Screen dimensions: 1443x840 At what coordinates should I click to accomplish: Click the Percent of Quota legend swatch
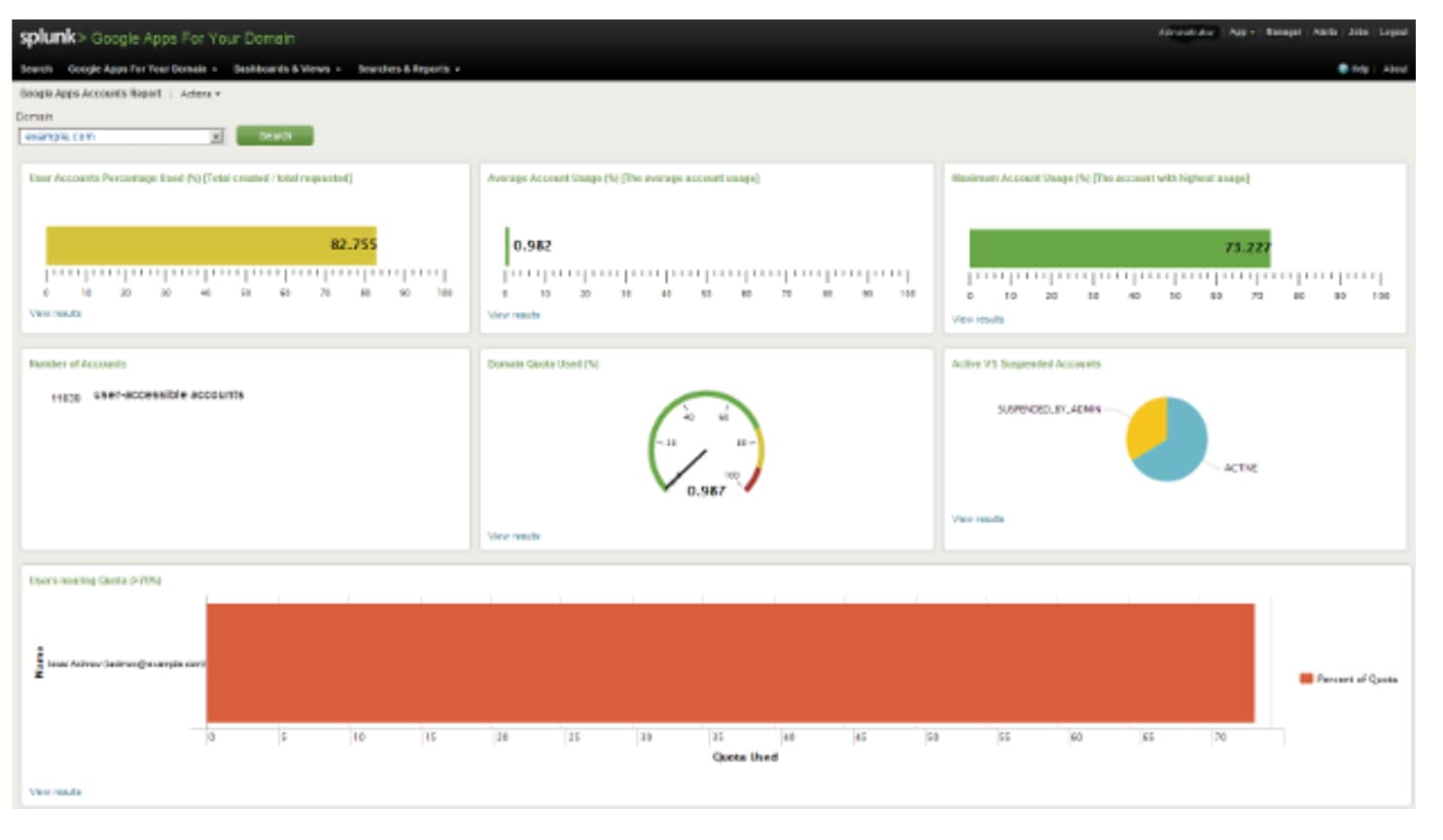pyautogui.click(x=1306, y=679)
